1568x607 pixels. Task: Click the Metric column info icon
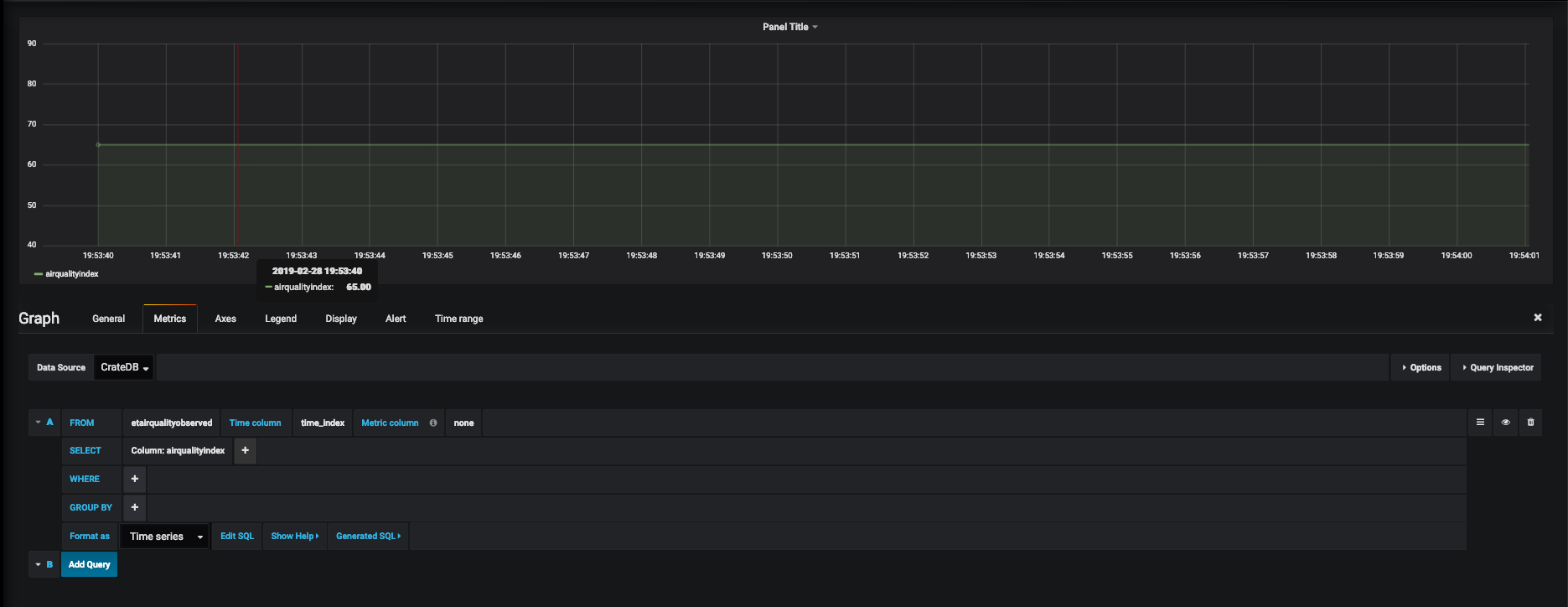click(433, 423)
